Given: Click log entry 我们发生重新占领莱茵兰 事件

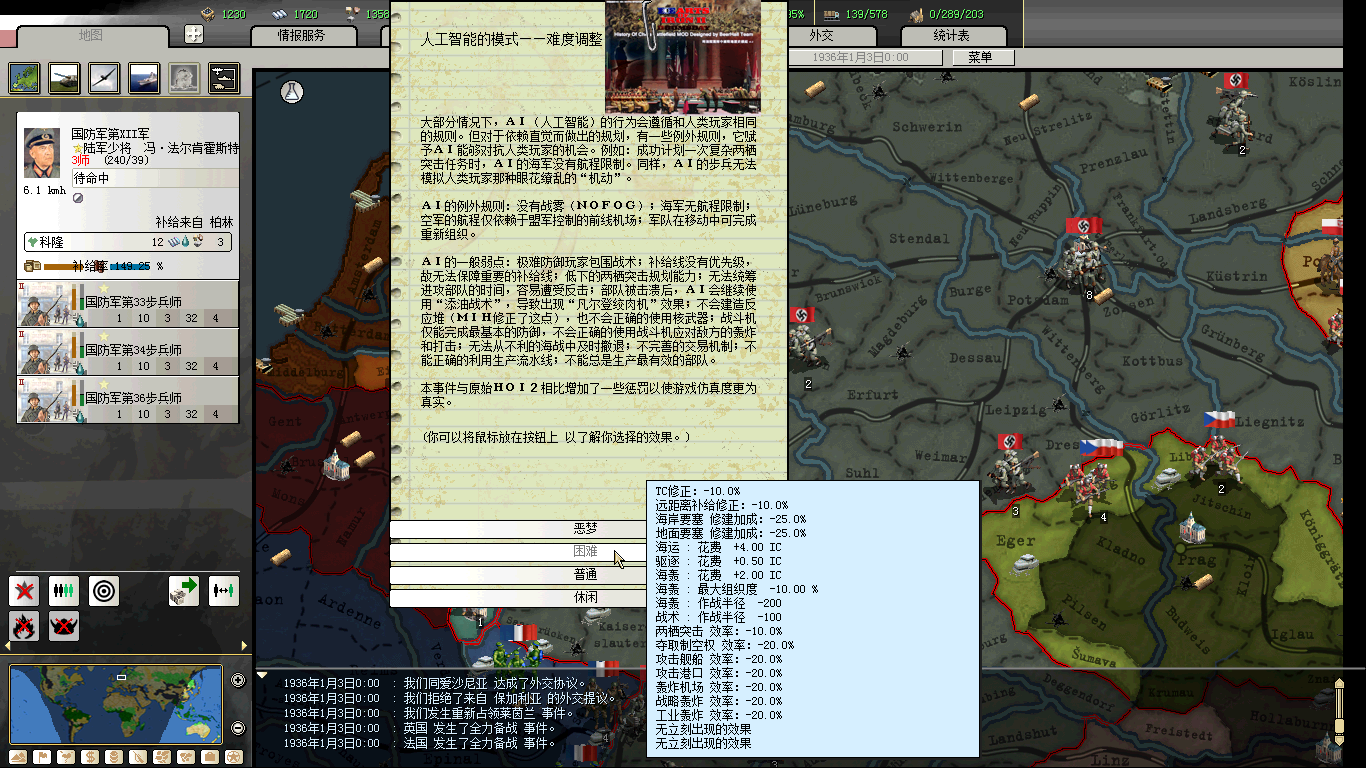Looking at the screenshot, I should point(489,714).
